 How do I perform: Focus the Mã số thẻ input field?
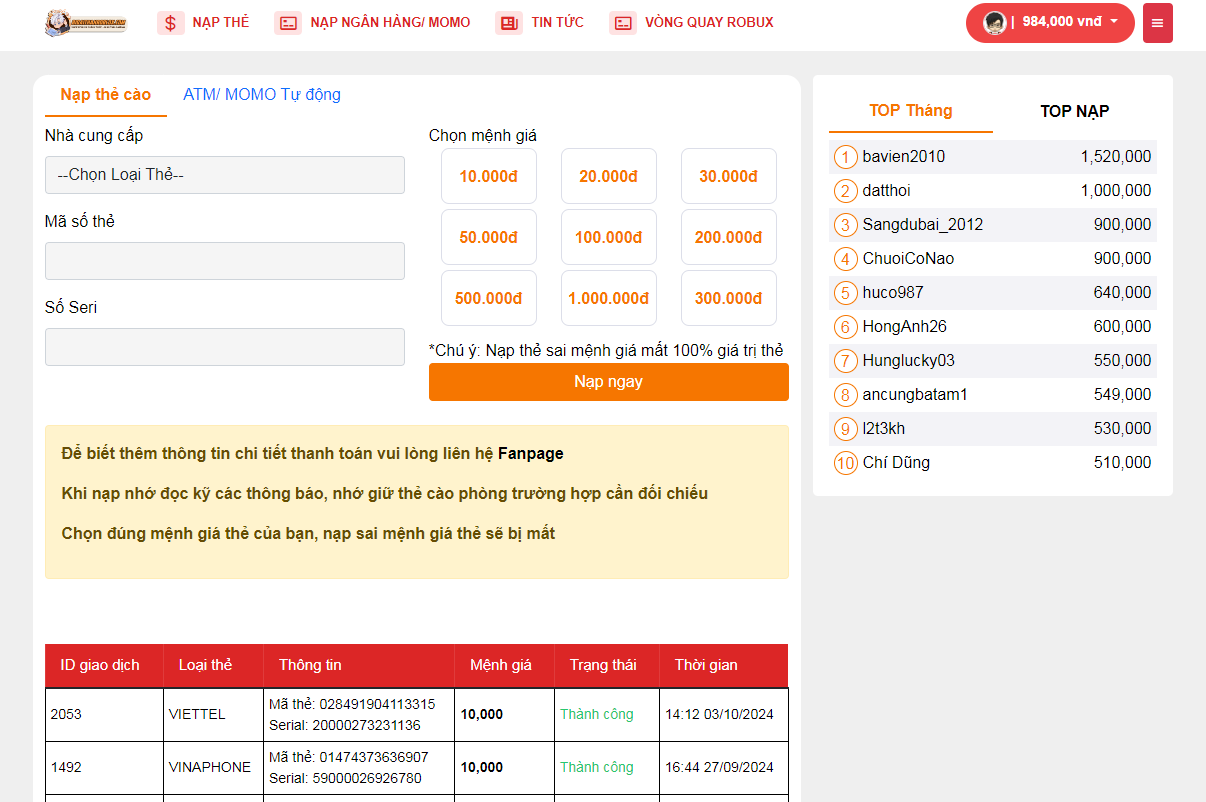225,261
